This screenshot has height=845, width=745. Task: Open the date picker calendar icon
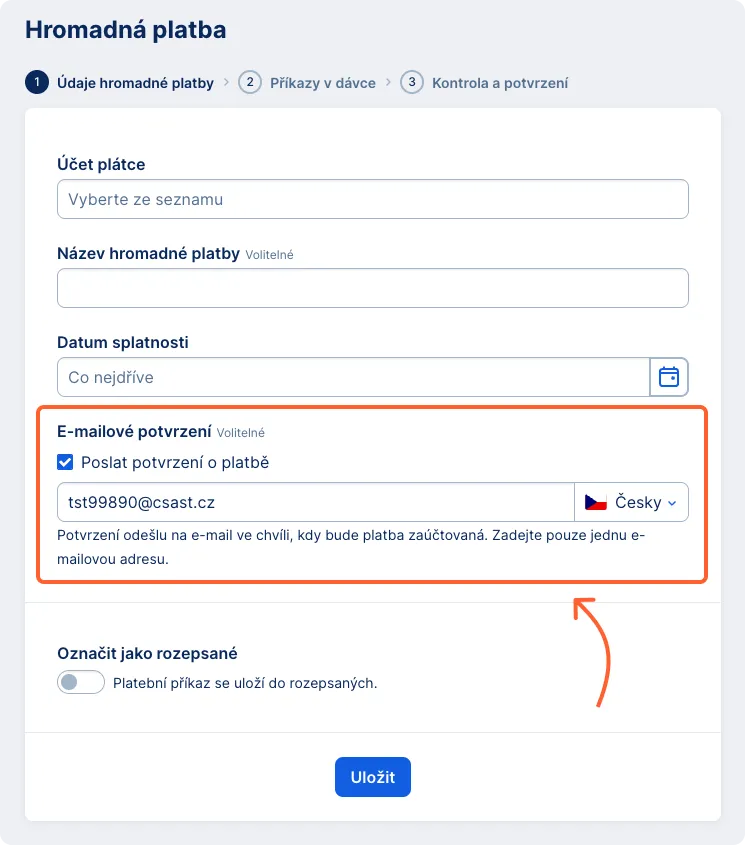pyautogui.click(x=669, y=377)
